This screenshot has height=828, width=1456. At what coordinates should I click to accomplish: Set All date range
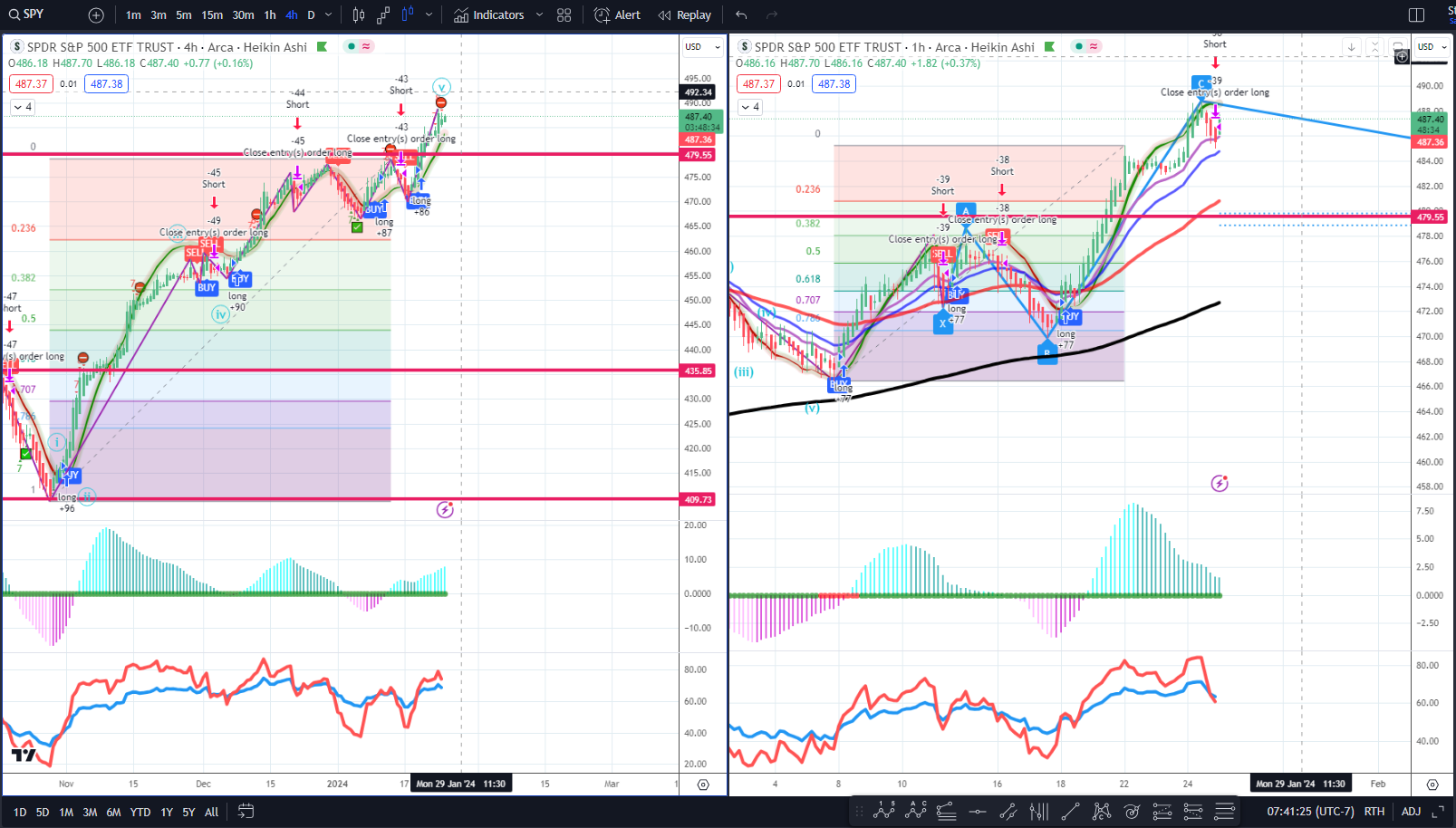211,813
